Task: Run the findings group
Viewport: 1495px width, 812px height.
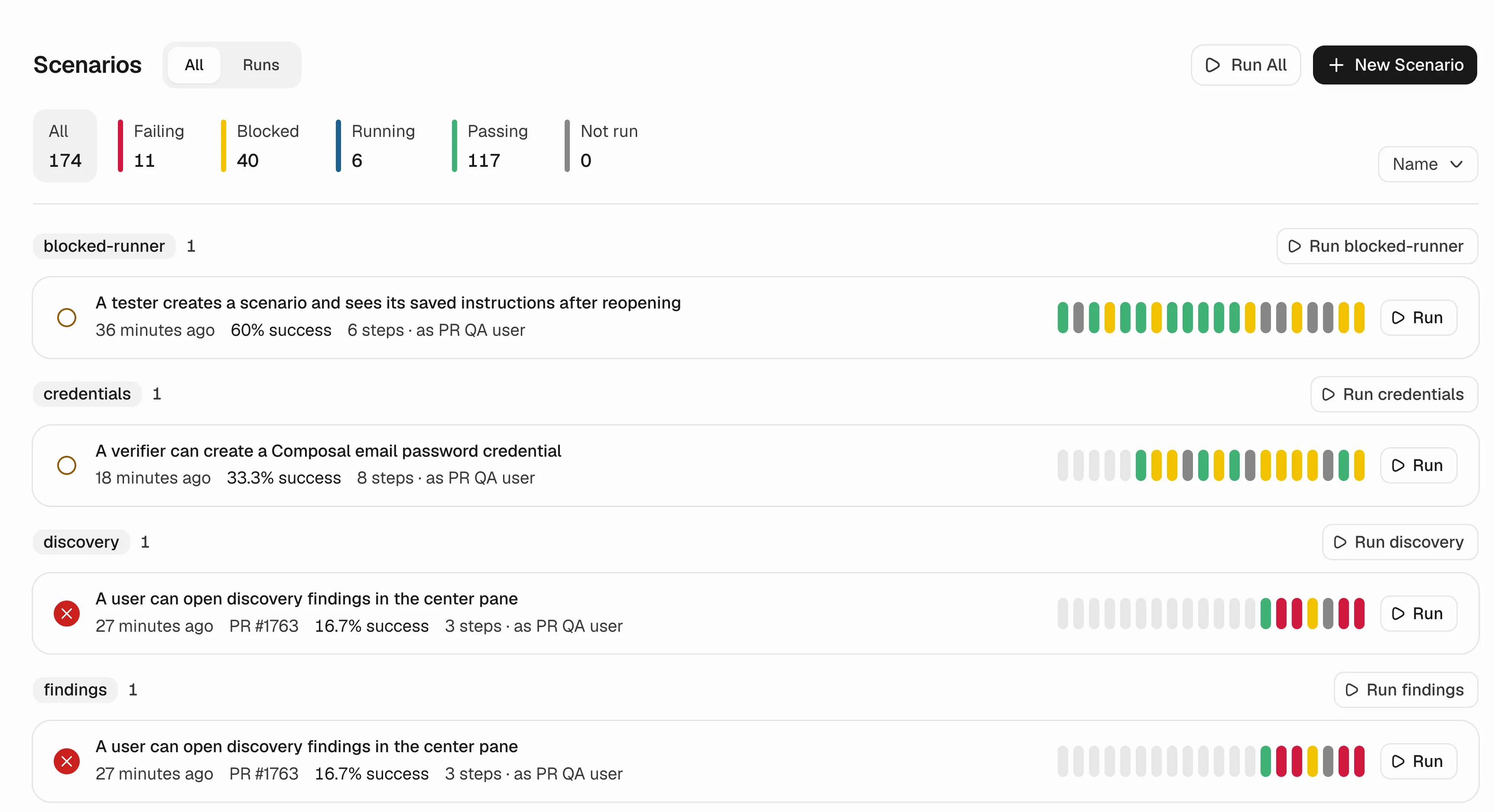Action: (x=1405, y=689)
